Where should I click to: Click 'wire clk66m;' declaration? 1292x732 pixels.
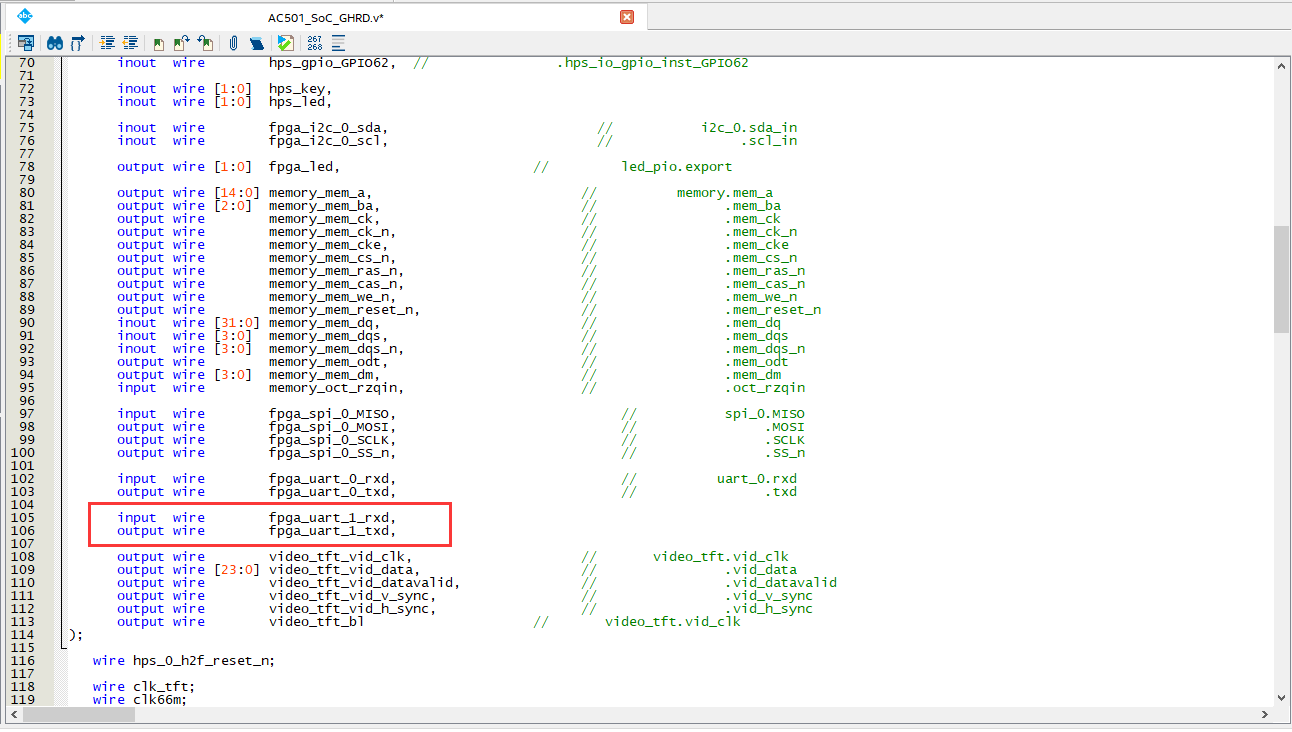click(140, 700)
